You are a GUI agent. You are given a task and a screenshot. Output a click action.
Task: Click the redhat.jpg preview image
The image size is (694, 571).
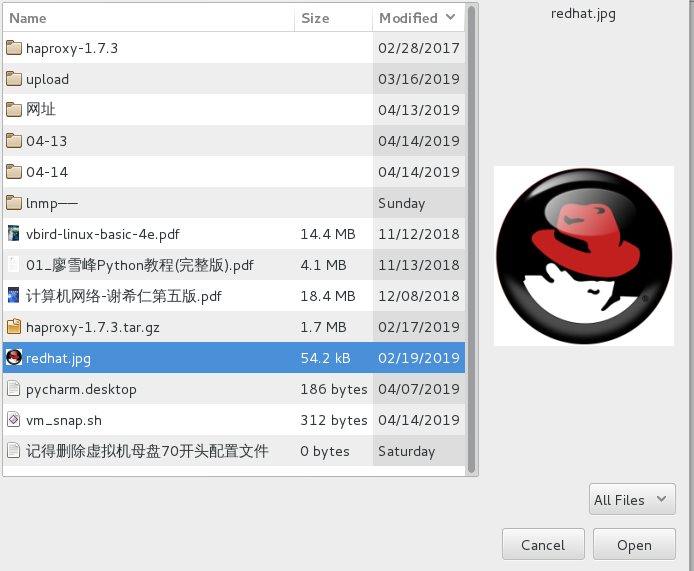point(584,256)
